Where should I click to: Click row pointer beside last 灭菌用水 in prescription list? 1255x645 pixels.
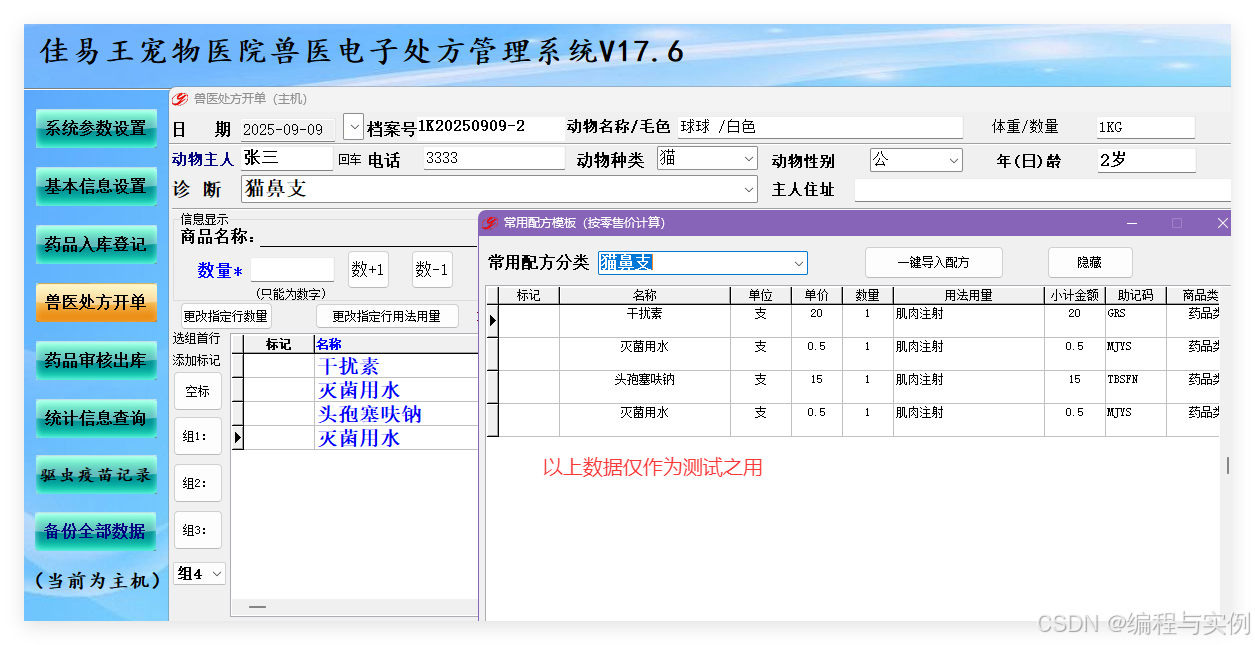(x=238, y=438)
